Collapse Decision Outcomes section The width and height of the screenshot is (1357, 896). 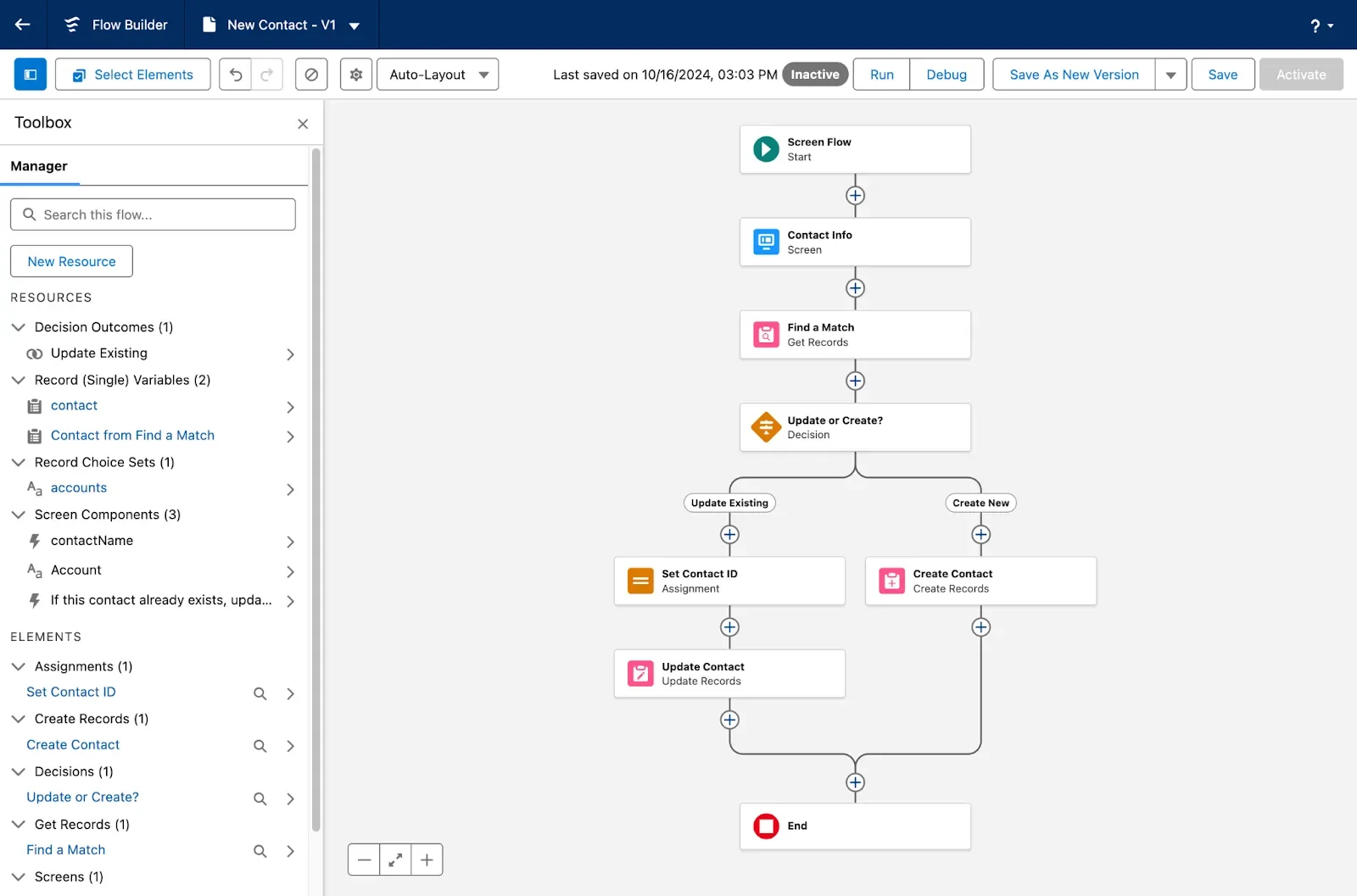18,326
